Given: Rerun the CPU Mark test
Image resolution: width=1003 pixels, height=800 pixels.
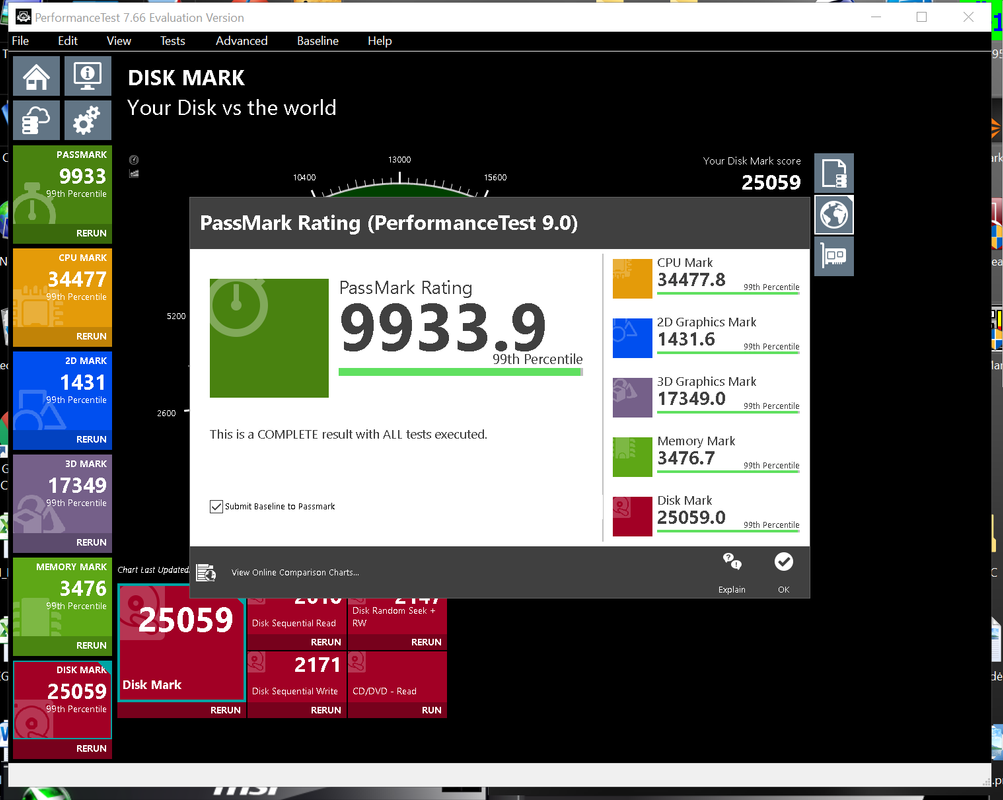Looking at the screenshot, I should point(91,336).
